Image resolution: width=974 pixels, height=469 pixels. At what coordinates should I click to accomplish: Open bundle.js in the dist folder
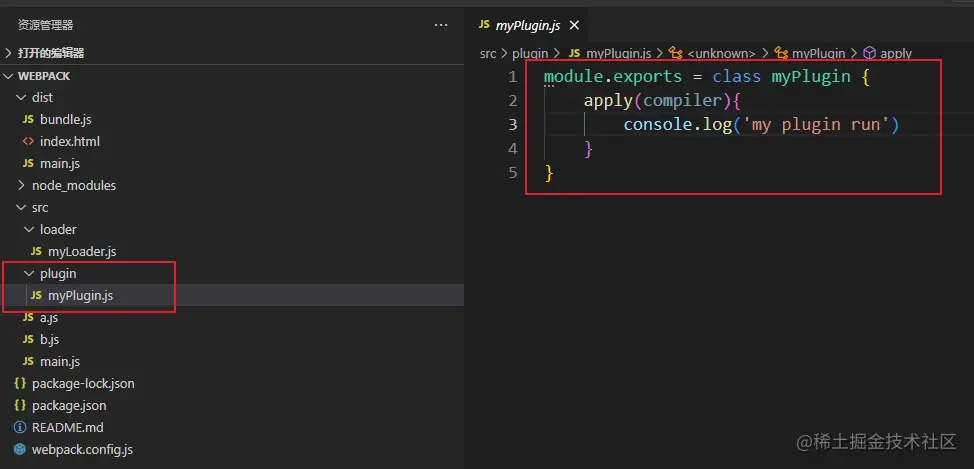coord(232,119)
